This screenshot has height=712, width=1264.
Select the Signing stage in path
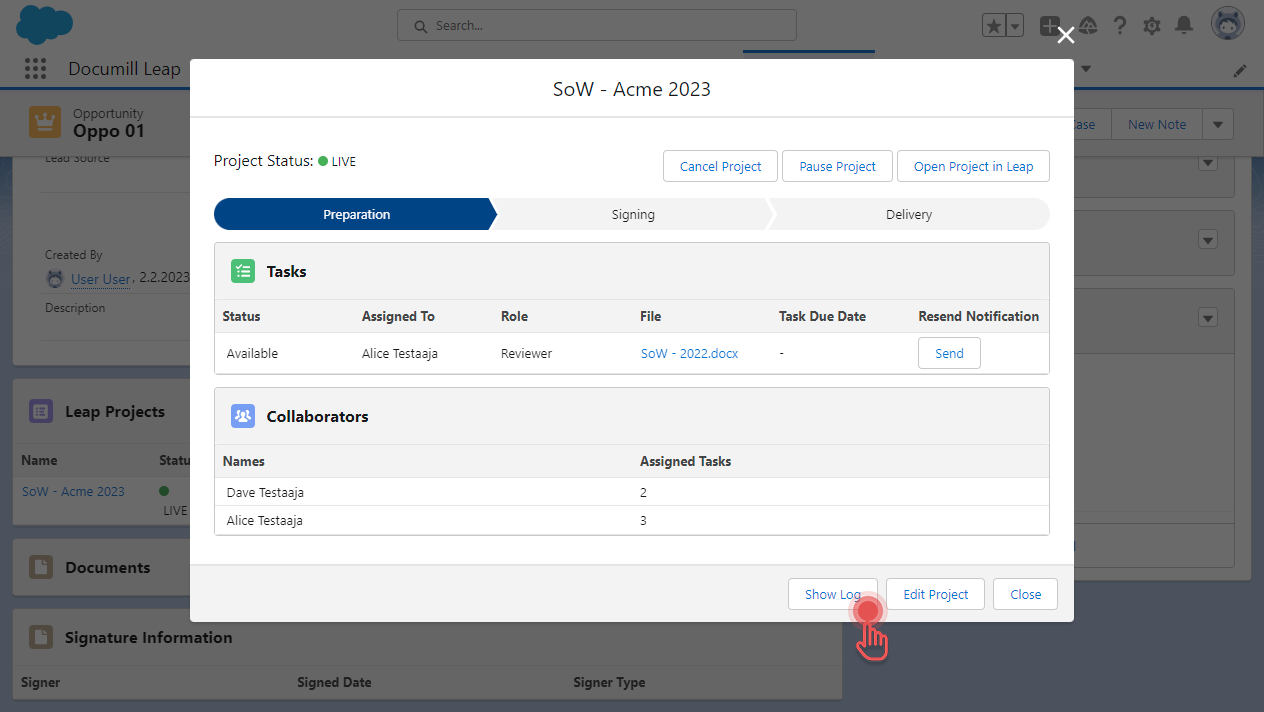633,214
